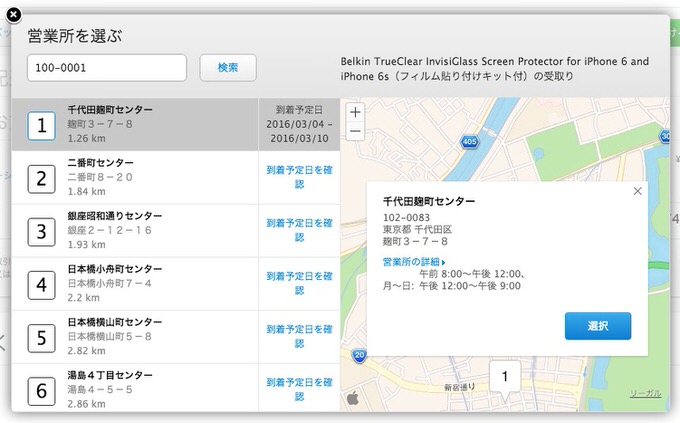Click the 2.86 km distance text
Image resolution: width=680 pixels, height=423 pixels.
pos(86,403)
